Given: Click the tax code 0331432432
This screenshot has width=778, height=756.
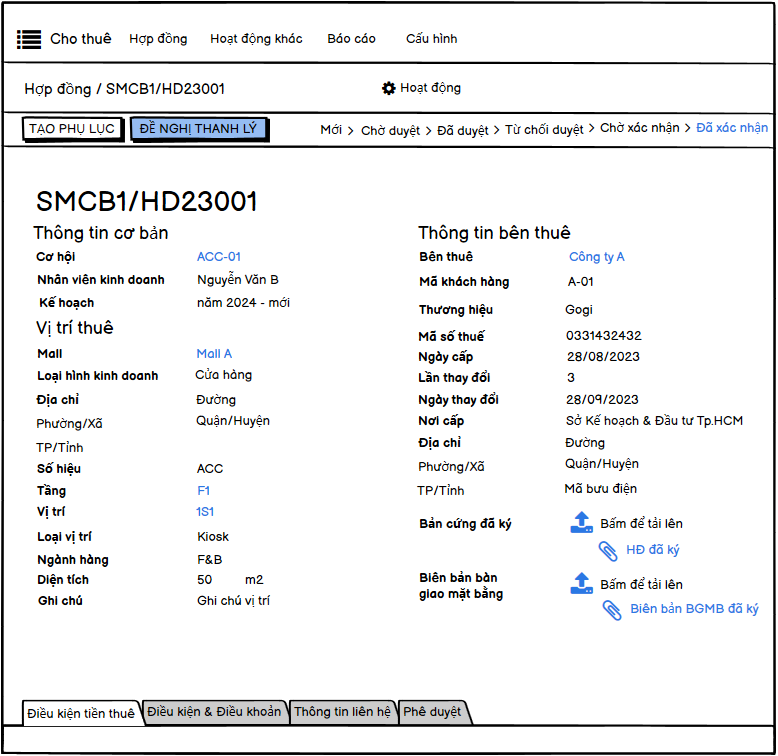Looking at the screenshot, I should pos(603,336).
